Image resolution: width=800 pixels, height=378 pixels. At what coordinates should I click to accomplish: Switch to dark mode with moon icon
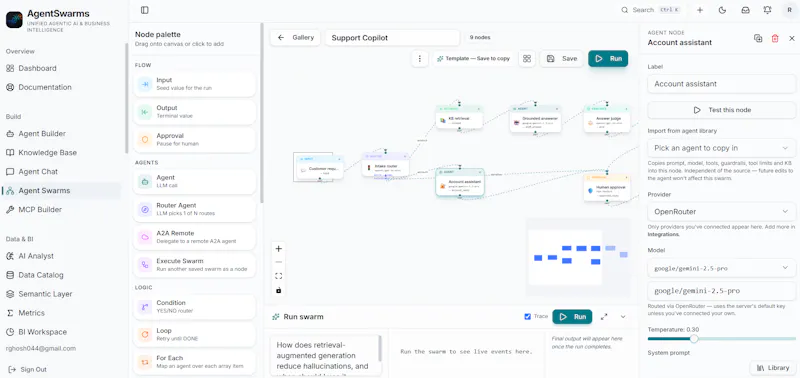click(722, 10)
